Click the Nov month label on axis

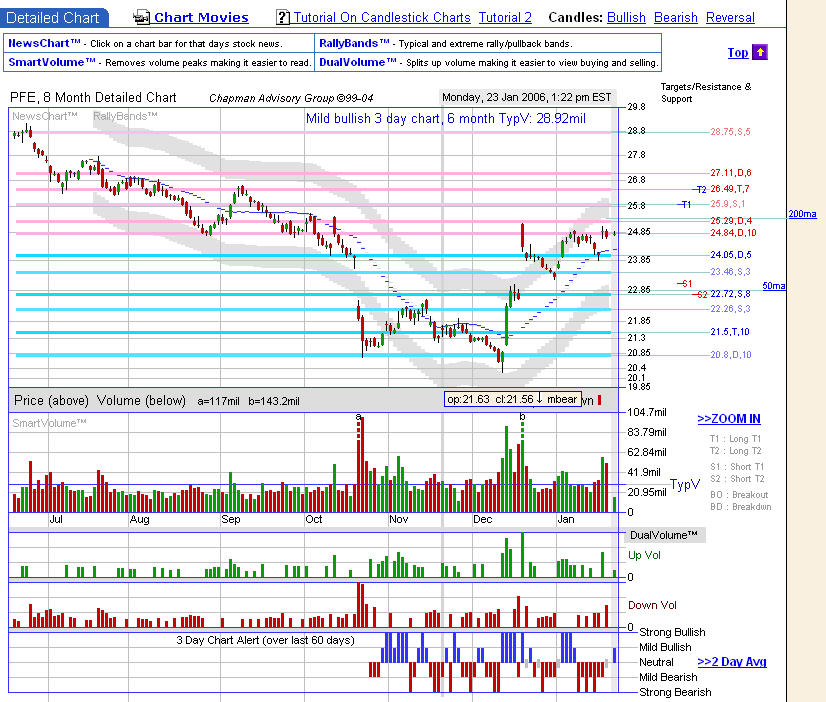coord(398,519)
